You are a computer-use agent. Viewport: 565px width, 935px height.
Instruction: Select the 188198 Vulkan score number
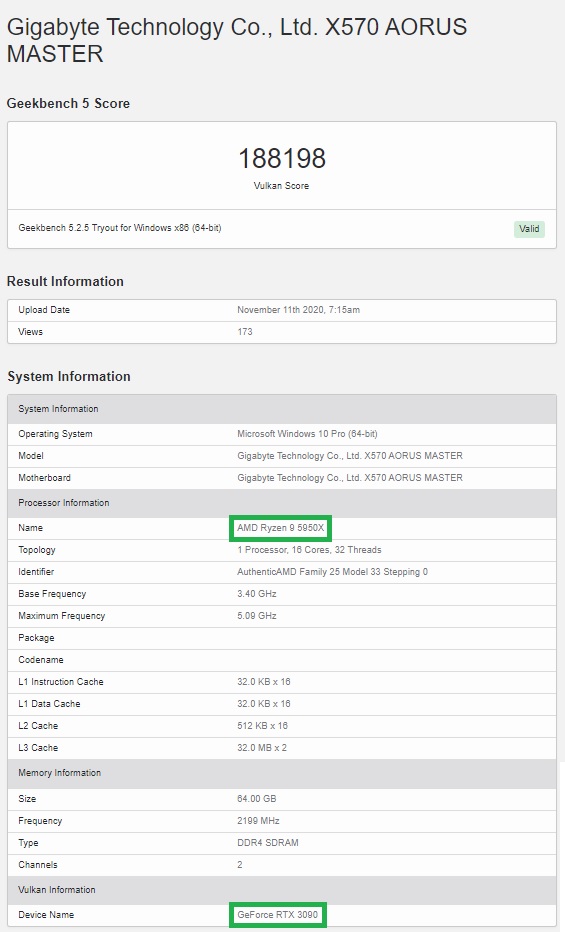click(x=282, y=159)
